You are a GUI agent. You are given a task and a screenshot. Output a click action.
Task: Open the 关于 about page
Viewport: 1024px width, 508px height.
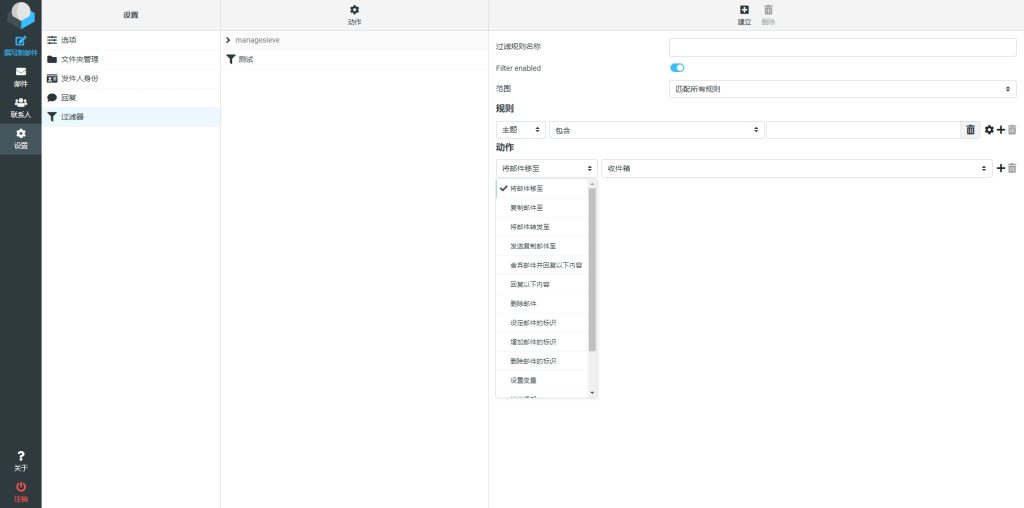(21, 461)
